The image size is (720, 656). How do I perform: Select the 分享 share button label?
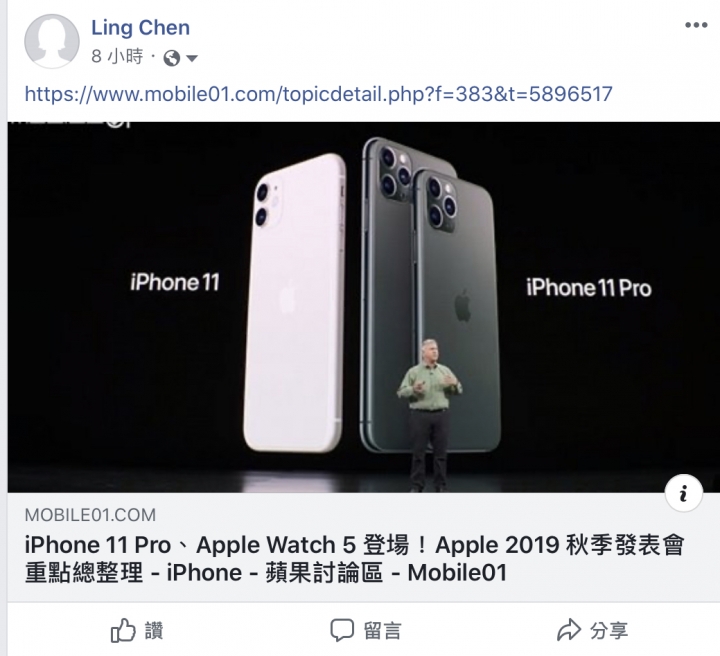pos(609,631)
